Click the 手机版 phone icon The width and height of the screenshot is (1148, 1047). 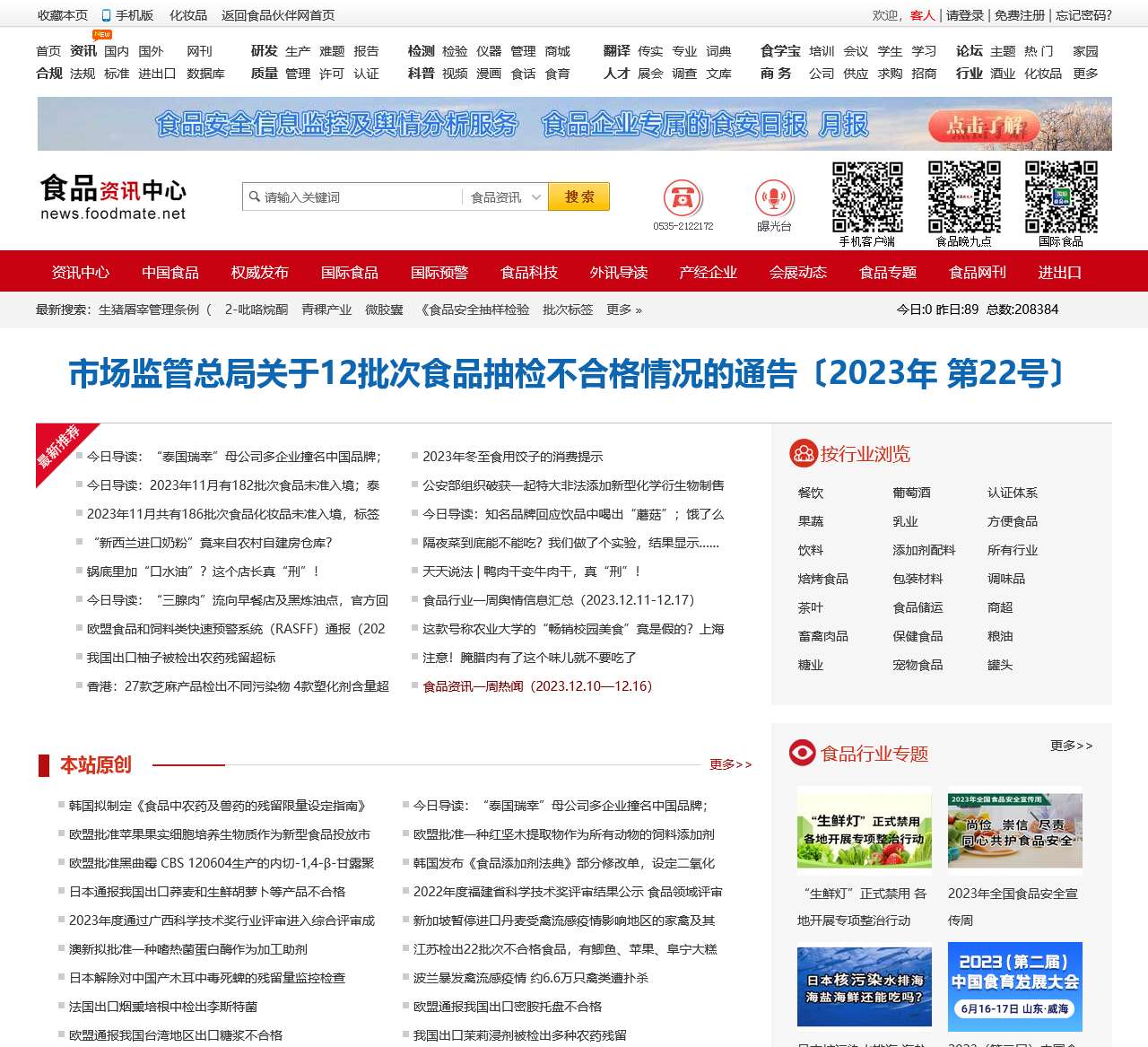coord(106,15)
